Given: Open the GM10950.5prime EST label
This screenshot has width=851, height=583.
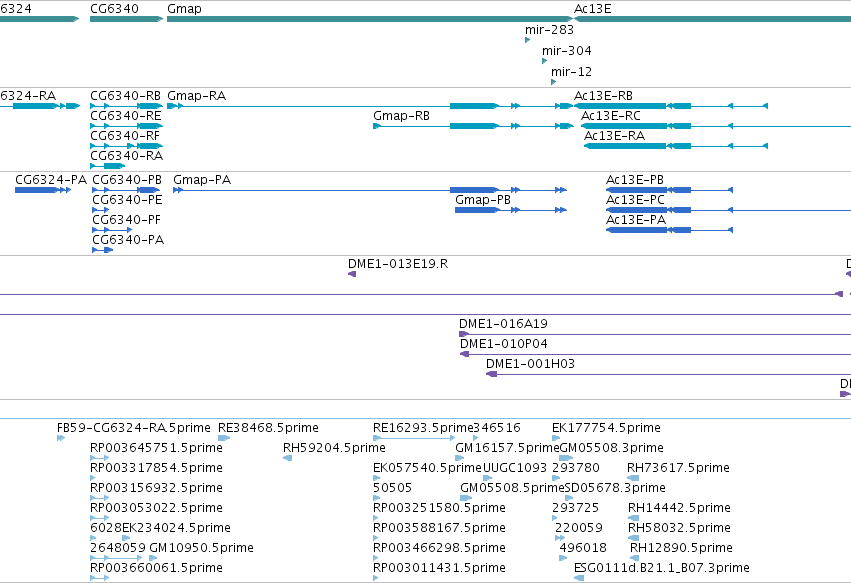Looking at the screenshot, I should point(201,548).
